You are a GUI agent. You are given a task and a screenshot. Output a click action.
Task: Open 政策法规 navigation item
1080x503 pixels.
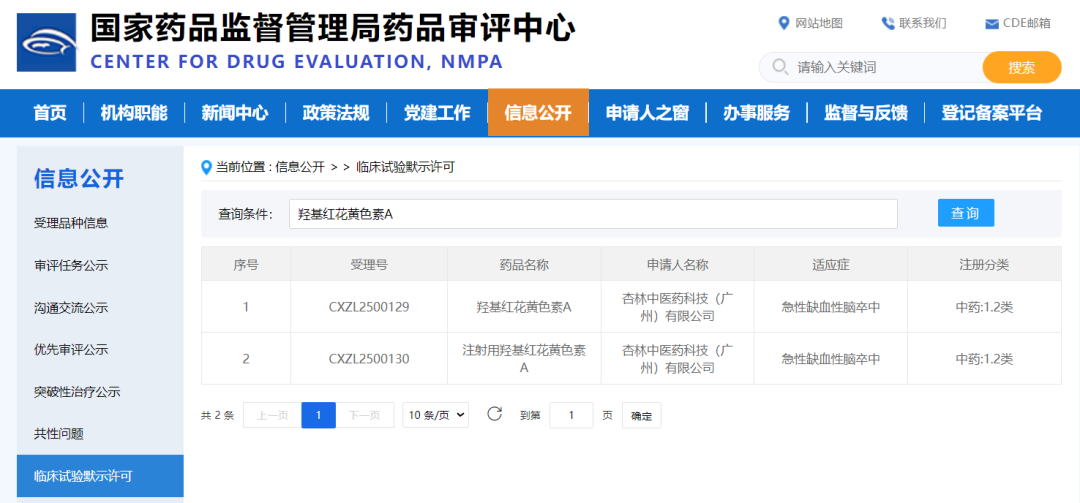tap(336, 113)
